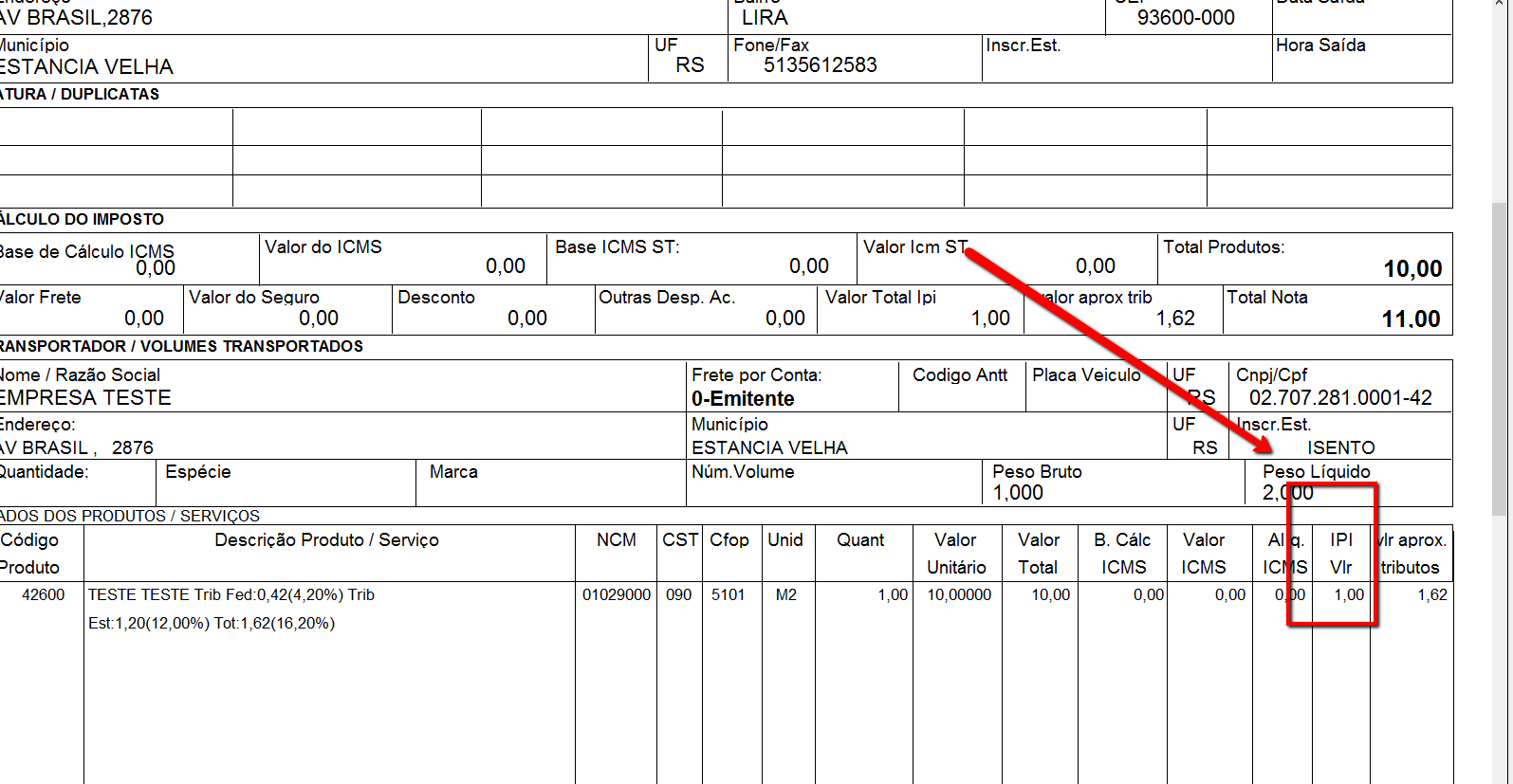Click the Desconto field label
The width and height of the screenshot is (1513, 784).
(436, 298)
